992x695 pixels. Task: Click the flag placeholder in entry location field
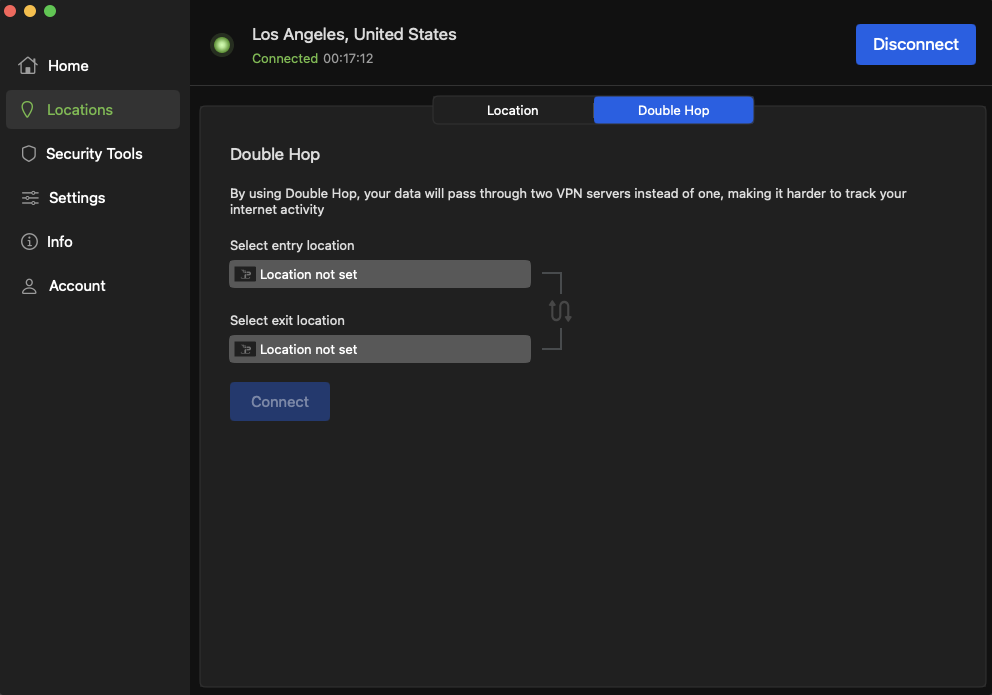click(x=245, y=274)
